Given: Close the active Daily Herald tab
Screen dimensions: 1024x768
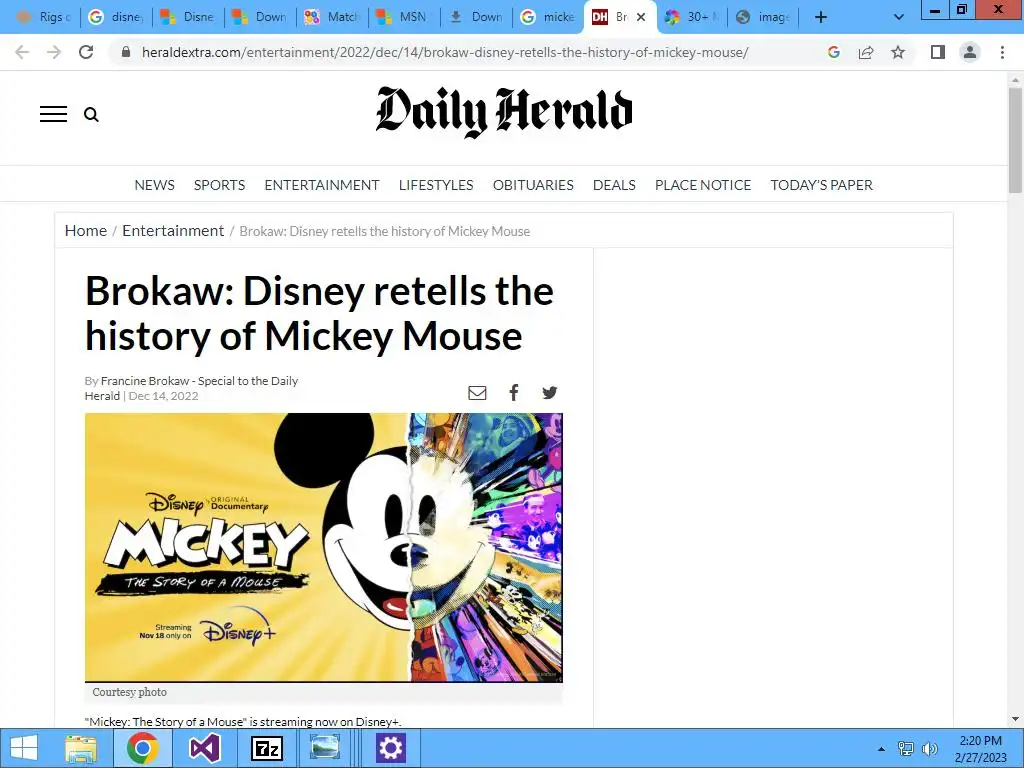Looking at the screenshot, I should [641, 17].
